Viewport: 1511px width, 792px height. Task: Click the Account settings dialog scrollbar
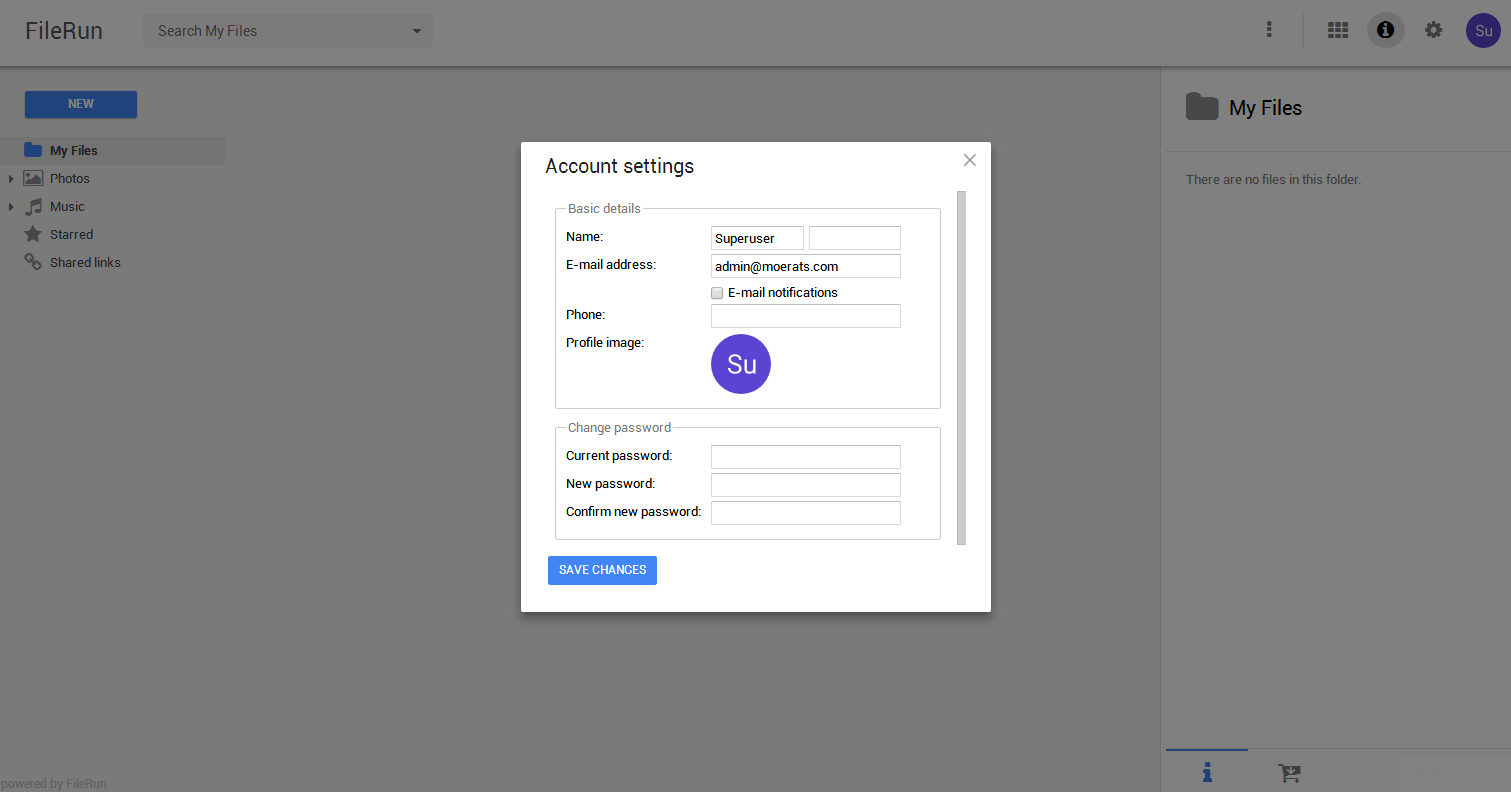point(961,367)
